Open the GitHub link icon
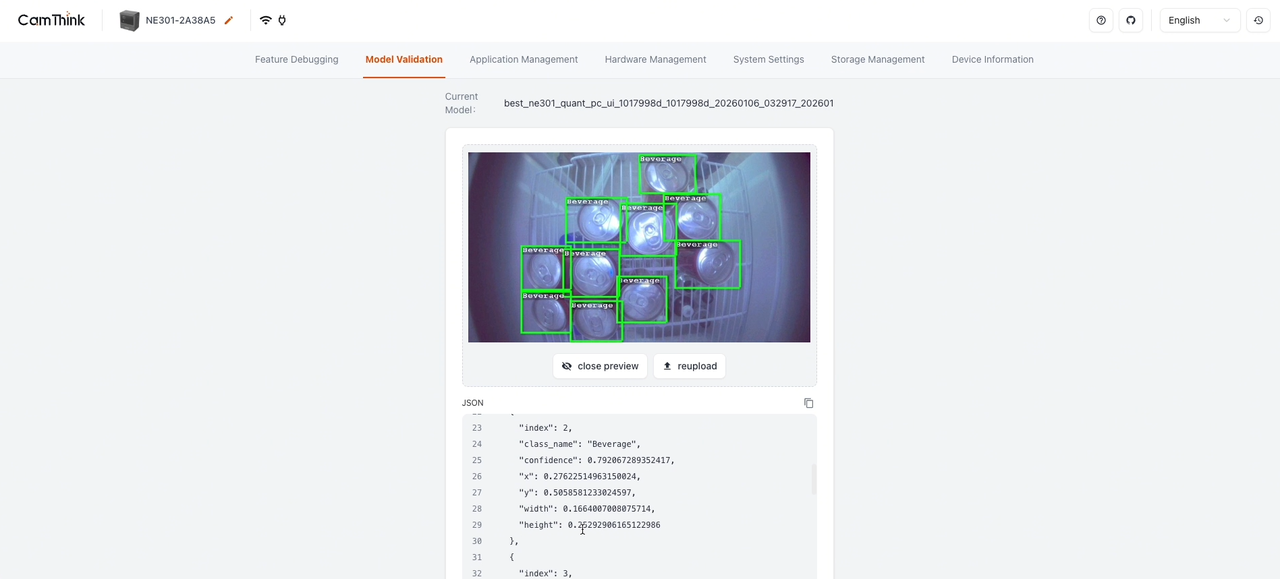This screenshot has height=579, width=1280. point(1131,20)
